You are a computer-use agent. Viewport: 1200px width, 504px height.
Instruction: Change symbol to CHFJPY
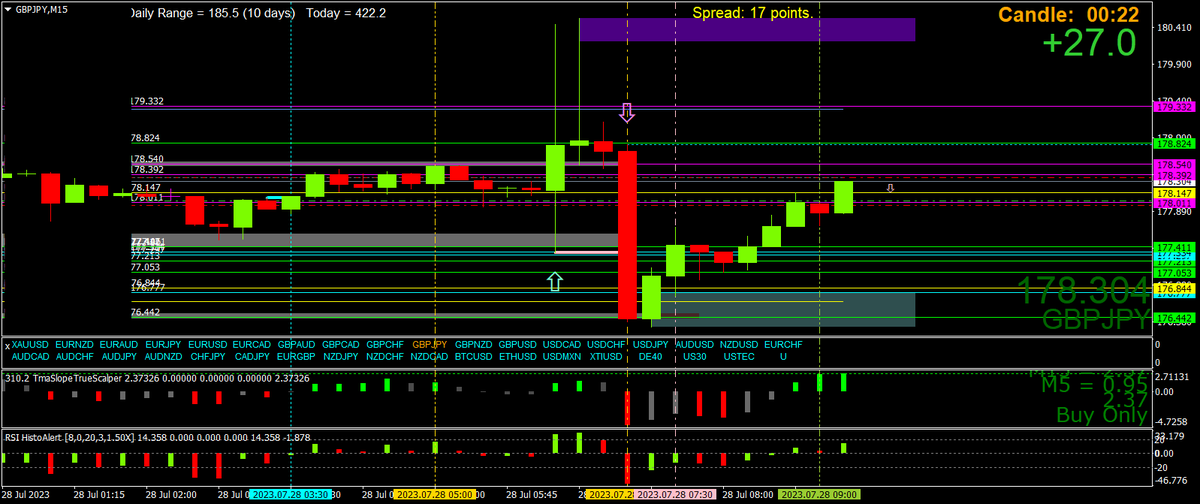coord(208,356)
